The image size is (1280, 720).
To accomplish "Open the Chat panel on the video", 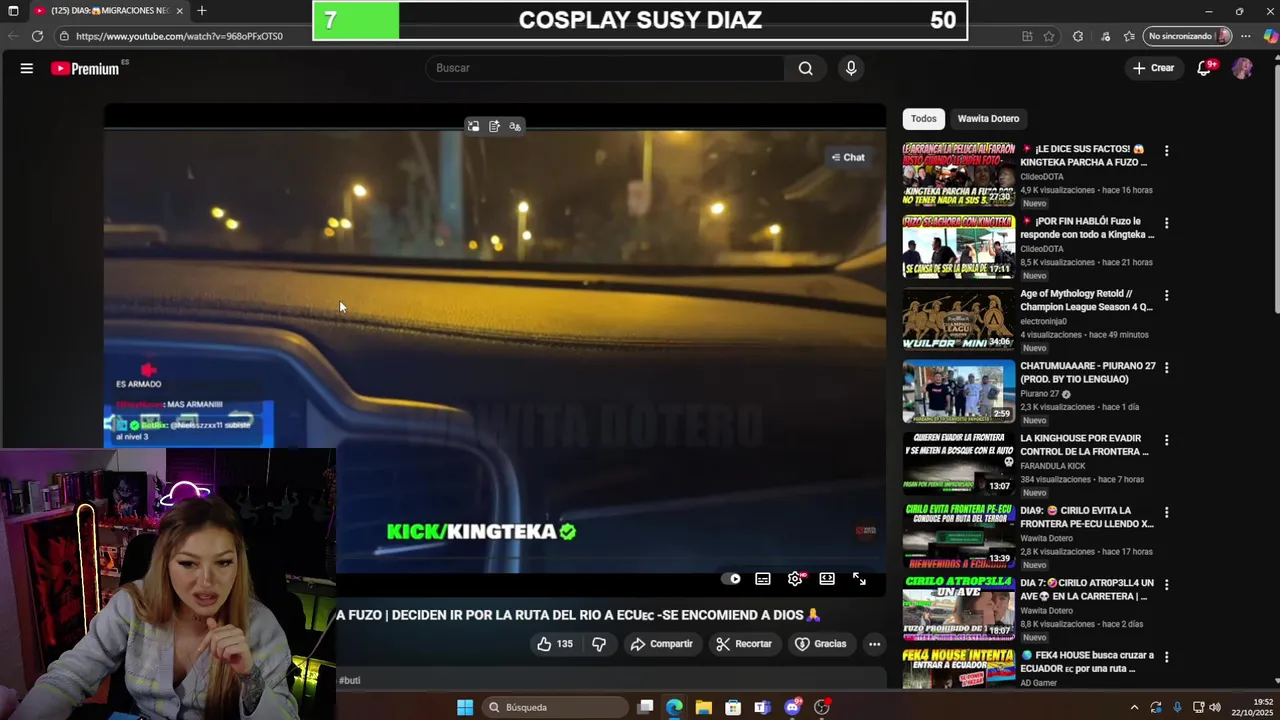I will 848,157.
